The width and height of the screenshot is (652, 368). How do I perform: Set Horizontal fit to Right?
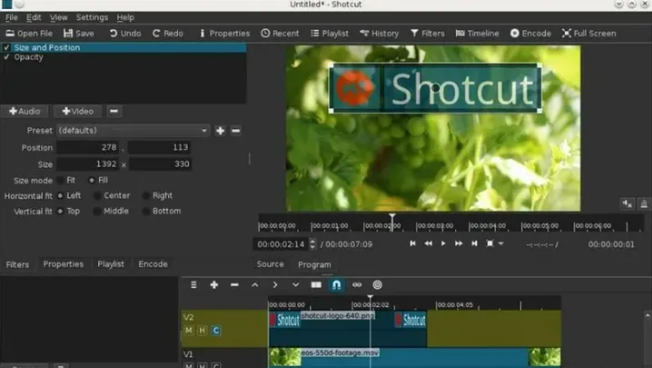coord(157,195)
